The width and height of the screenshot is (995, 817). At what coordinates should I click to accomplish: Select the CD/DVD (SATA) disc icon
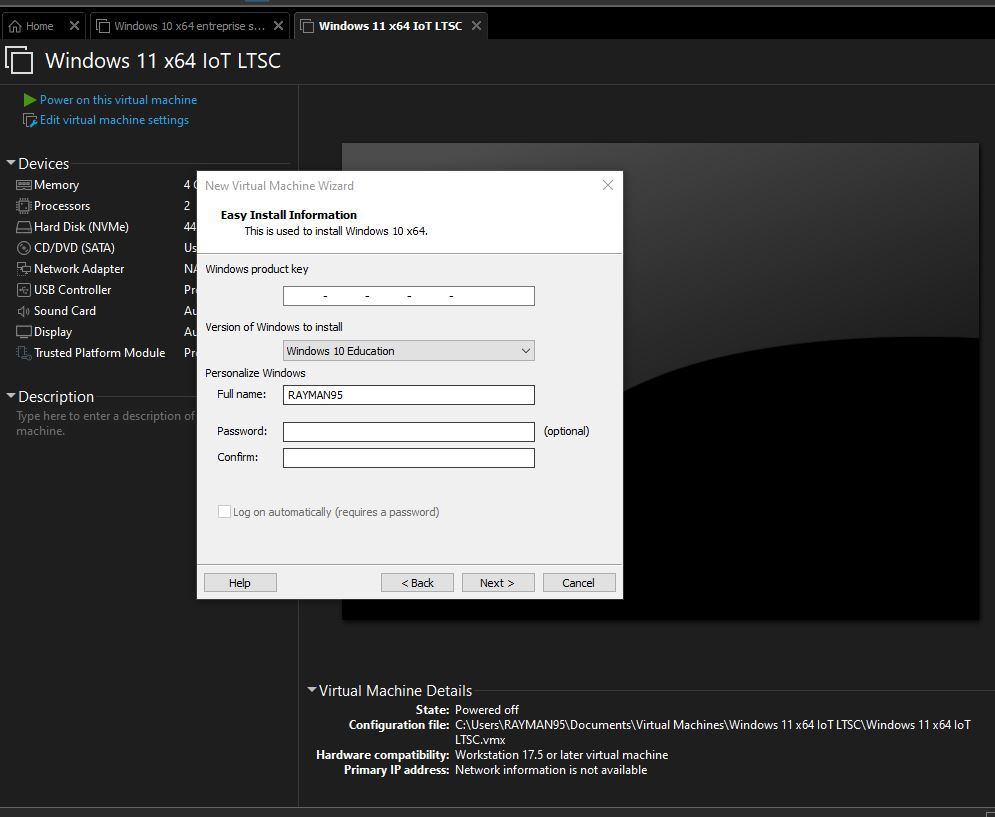(x=24, y=248)
